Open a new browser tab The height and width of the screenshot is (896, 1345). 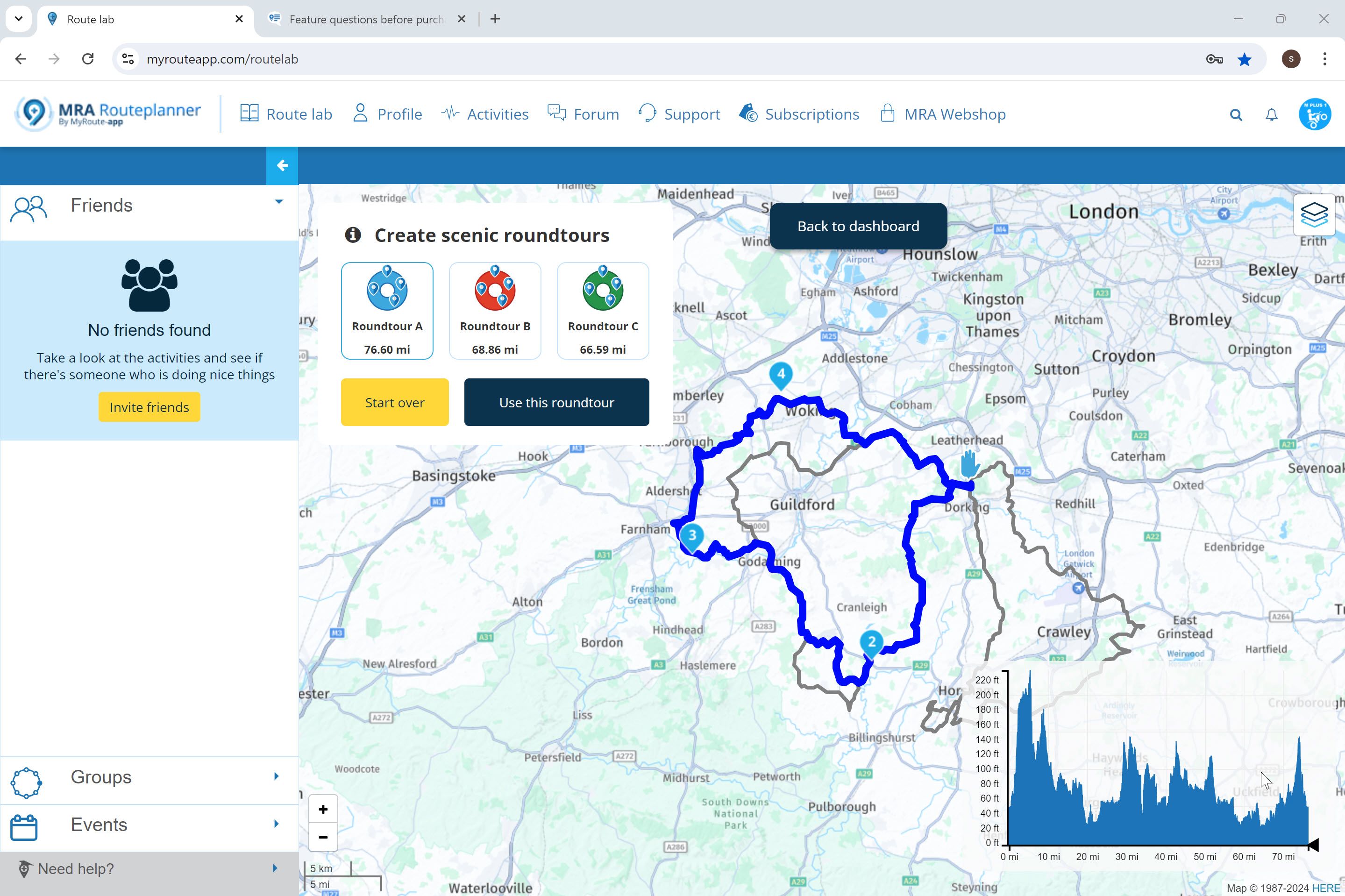pyautogui.click(x=495, y=19)
